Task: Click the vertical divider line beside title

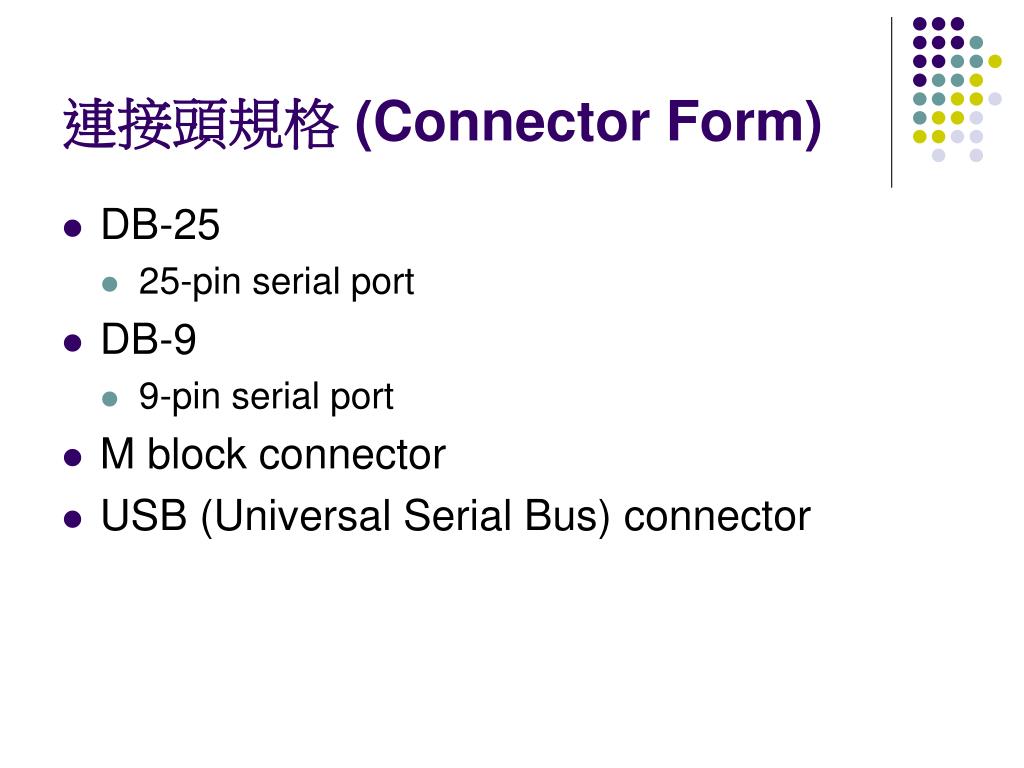Action: pyautogui.click(x=891, y=103)
